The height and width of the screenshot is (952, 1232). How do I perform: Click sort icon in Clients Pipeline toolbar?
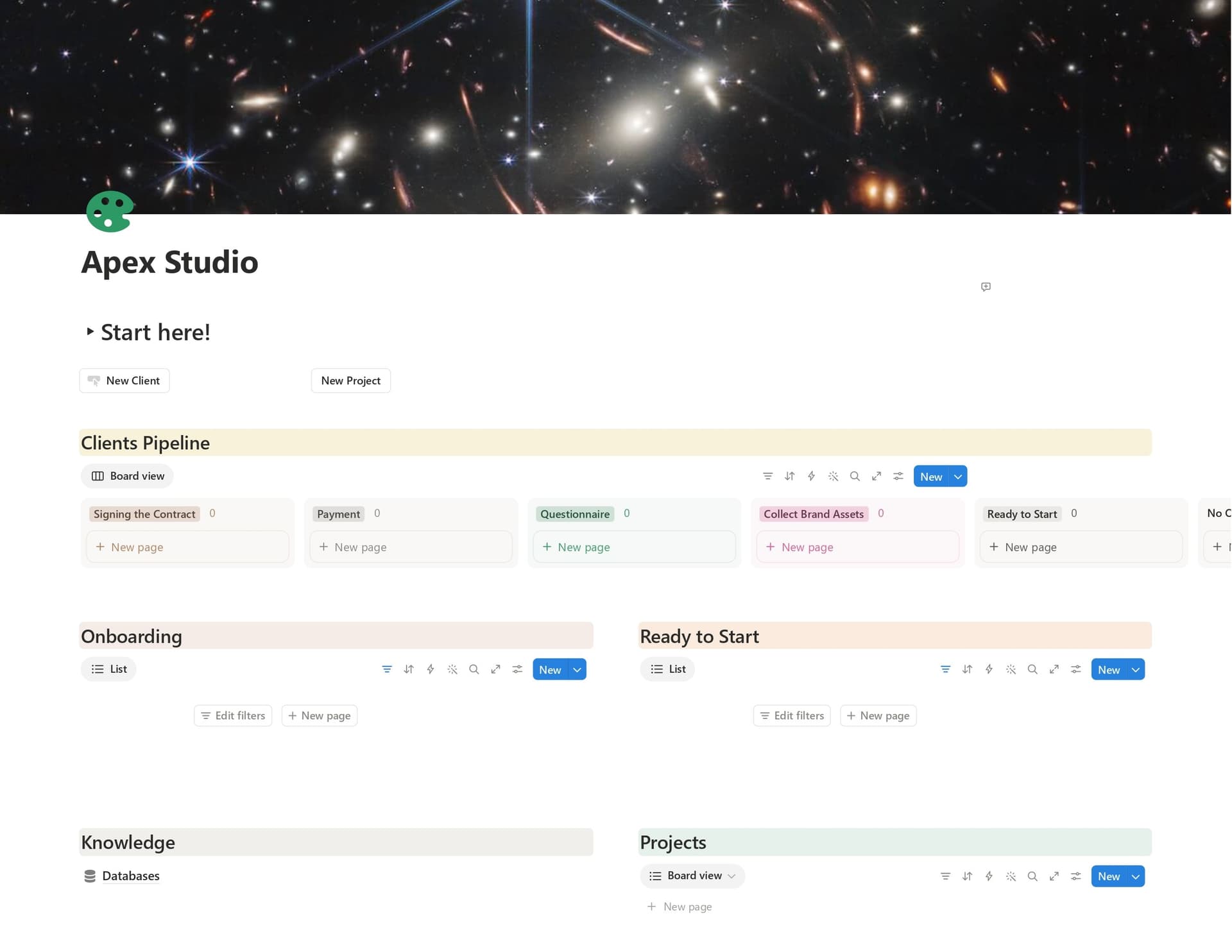pyautogui.click(x=789, y=476)
